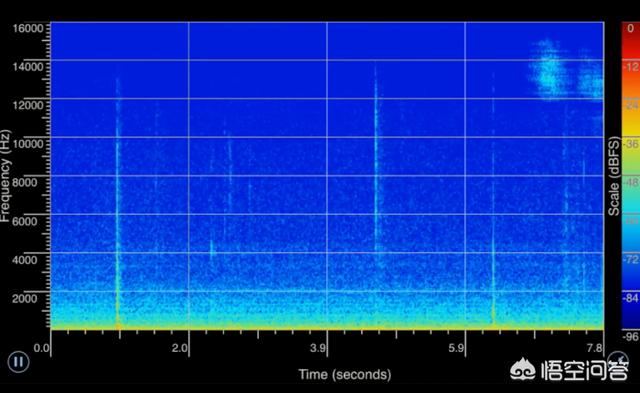This screenshot has height=393, width=640.
Task: Click the 16000 Hz frequency tick label
Action: (28, 28)
